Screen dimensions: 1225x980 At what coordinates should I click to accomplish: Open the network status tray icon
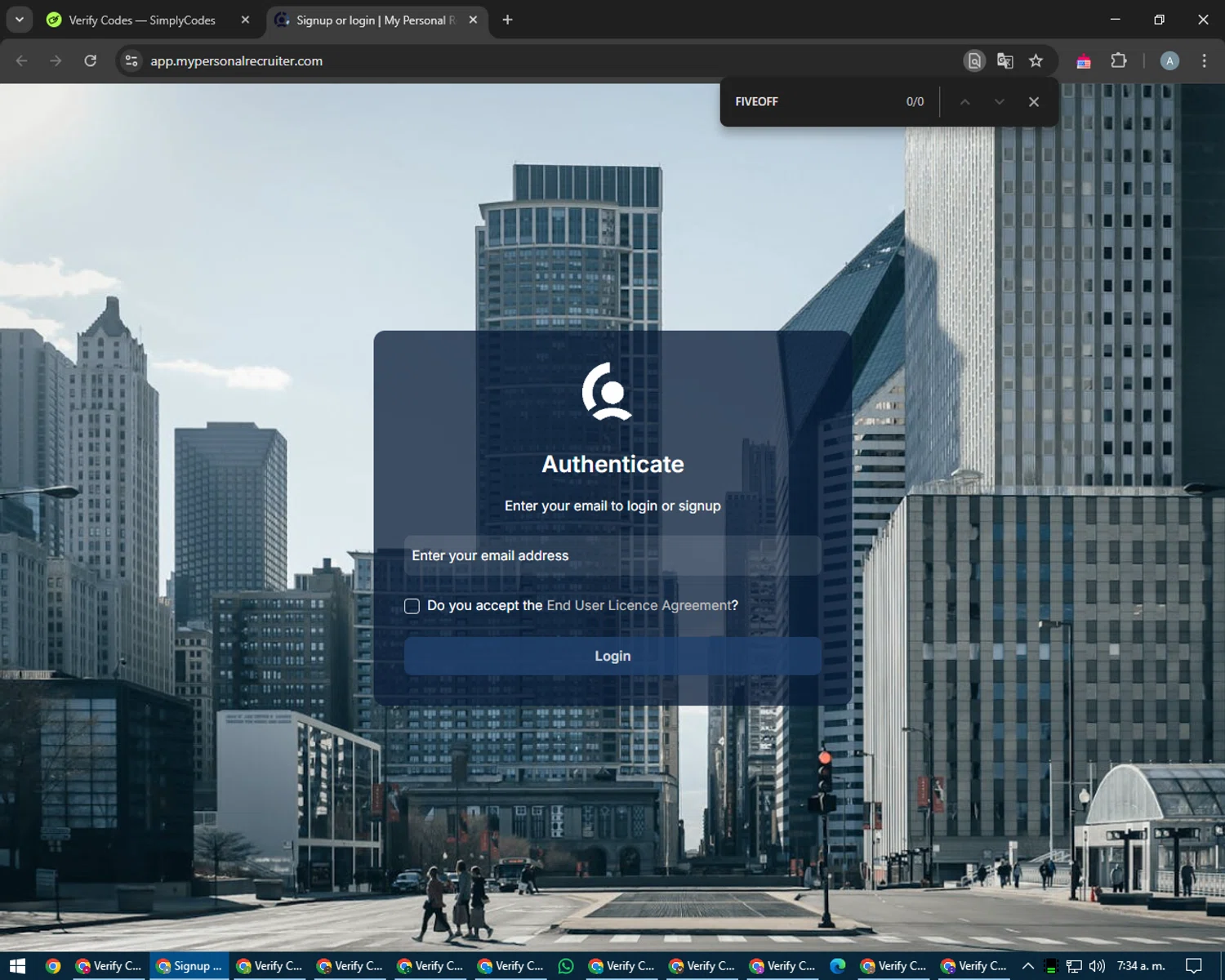[1074, 966]
